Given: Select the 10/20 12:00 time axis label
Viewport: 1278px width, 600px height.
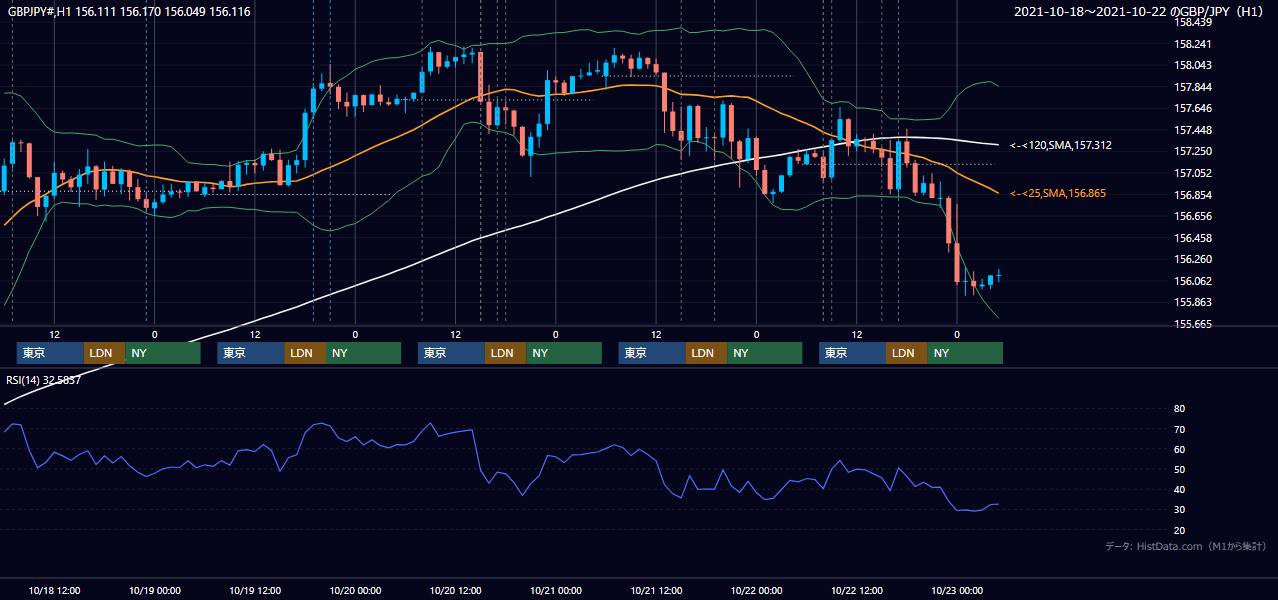Looking at the screenshot, I should click(x=456, y=590).
